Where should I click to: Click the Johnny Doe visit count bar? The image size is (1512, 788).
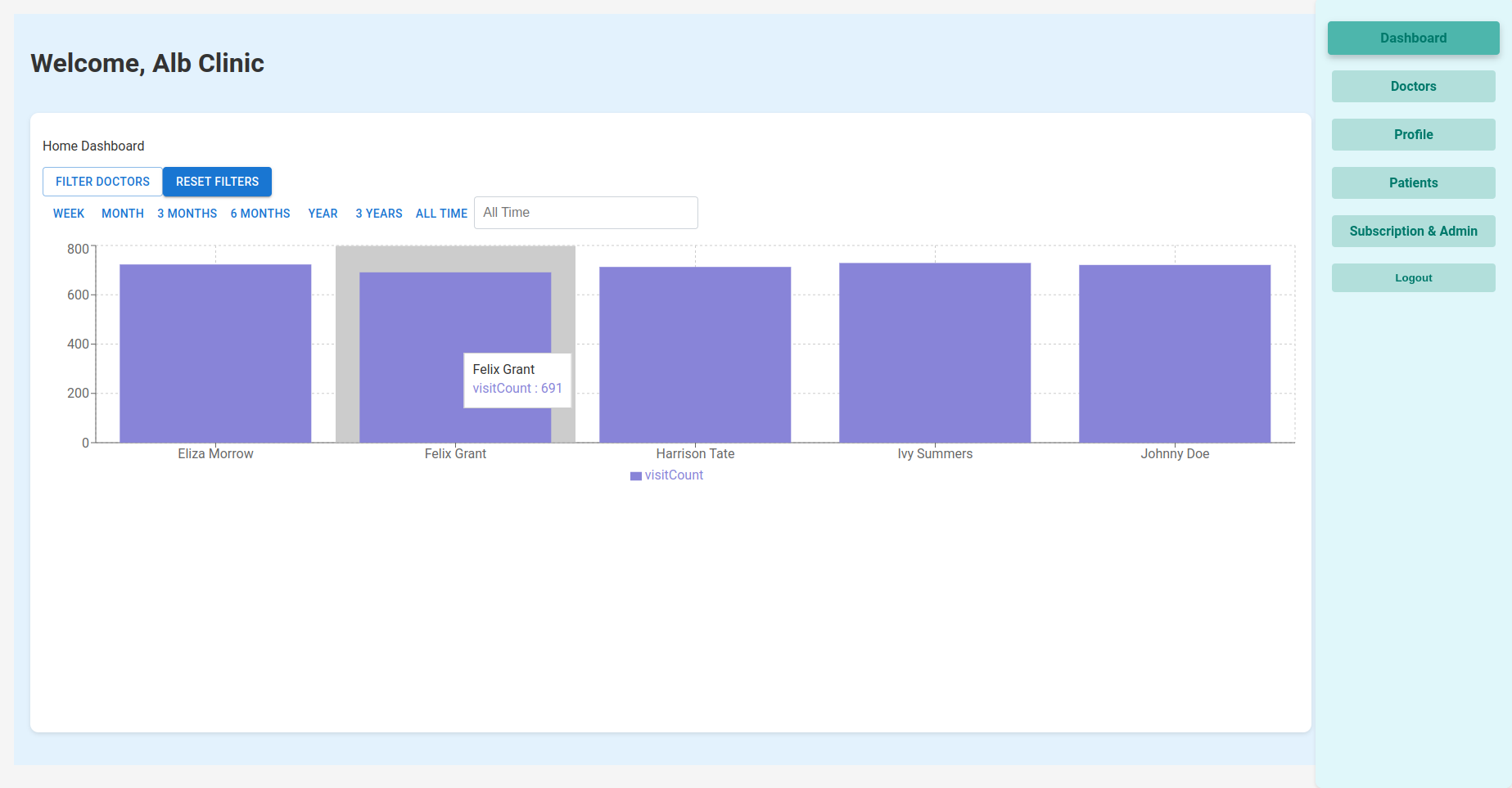[x=1175, y=353]
